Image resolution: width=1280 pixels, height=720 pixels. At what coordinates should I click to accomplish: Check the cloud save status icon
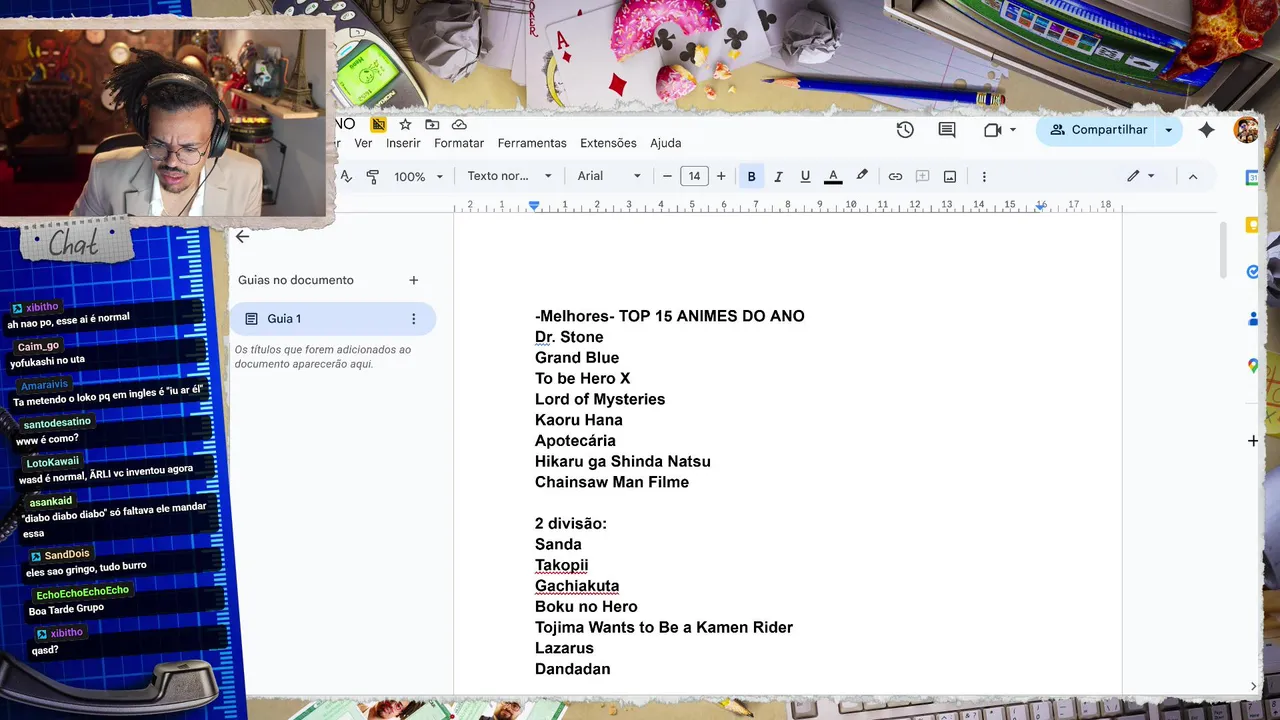click(x=459, y=124)
